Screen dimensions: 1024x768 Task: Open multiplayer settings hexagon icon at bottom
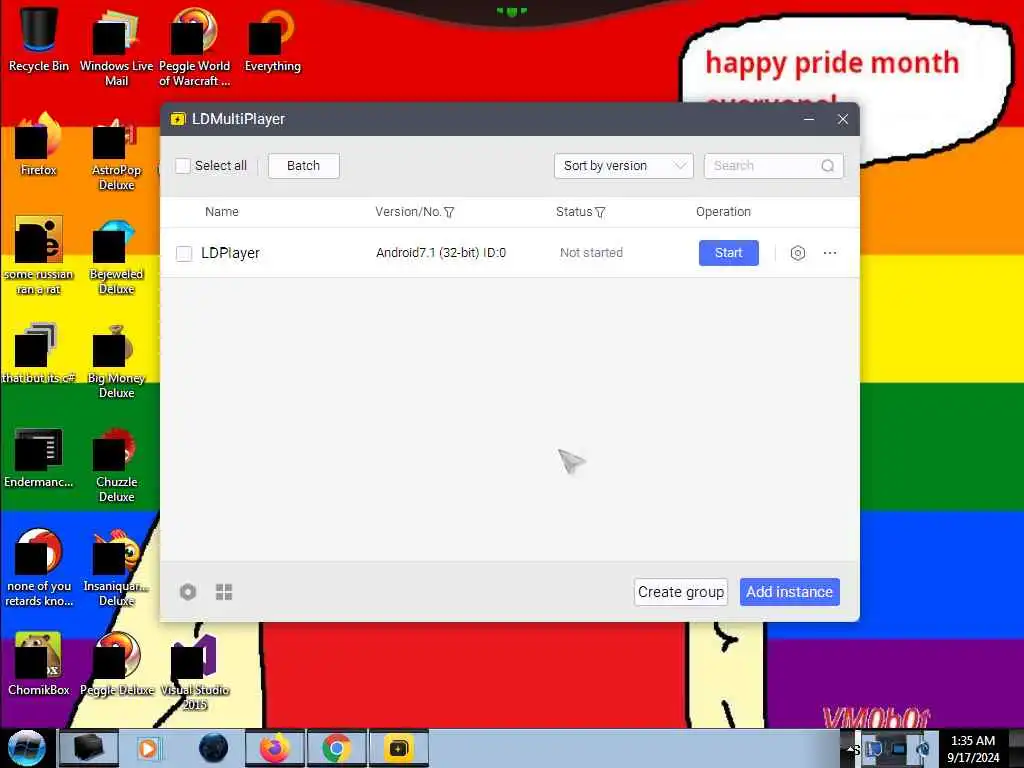tap(188, 592)
